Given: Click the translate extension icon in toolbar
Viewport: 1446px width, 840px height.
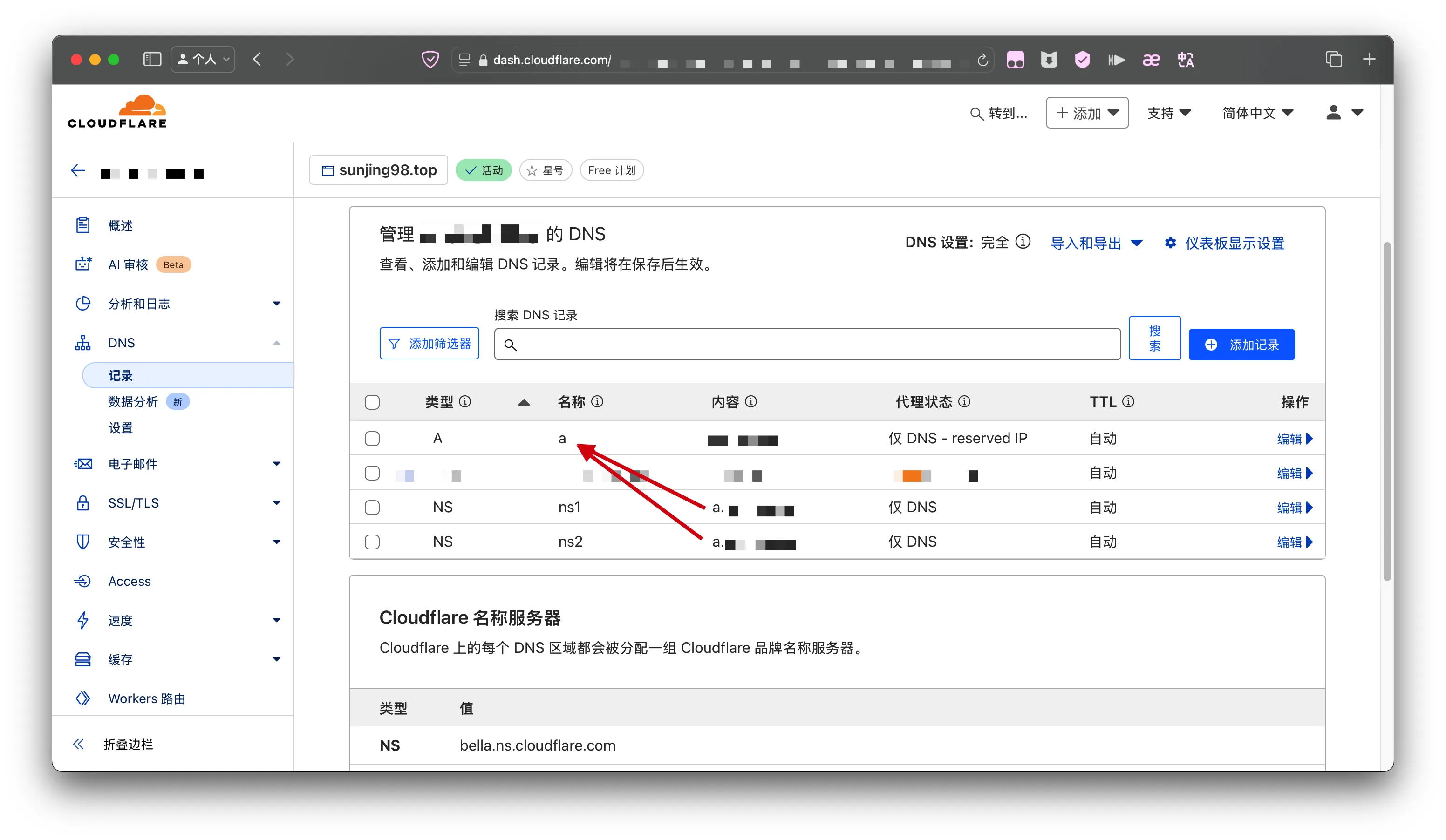Looking at the screenshot, I should coord(1186,60).
